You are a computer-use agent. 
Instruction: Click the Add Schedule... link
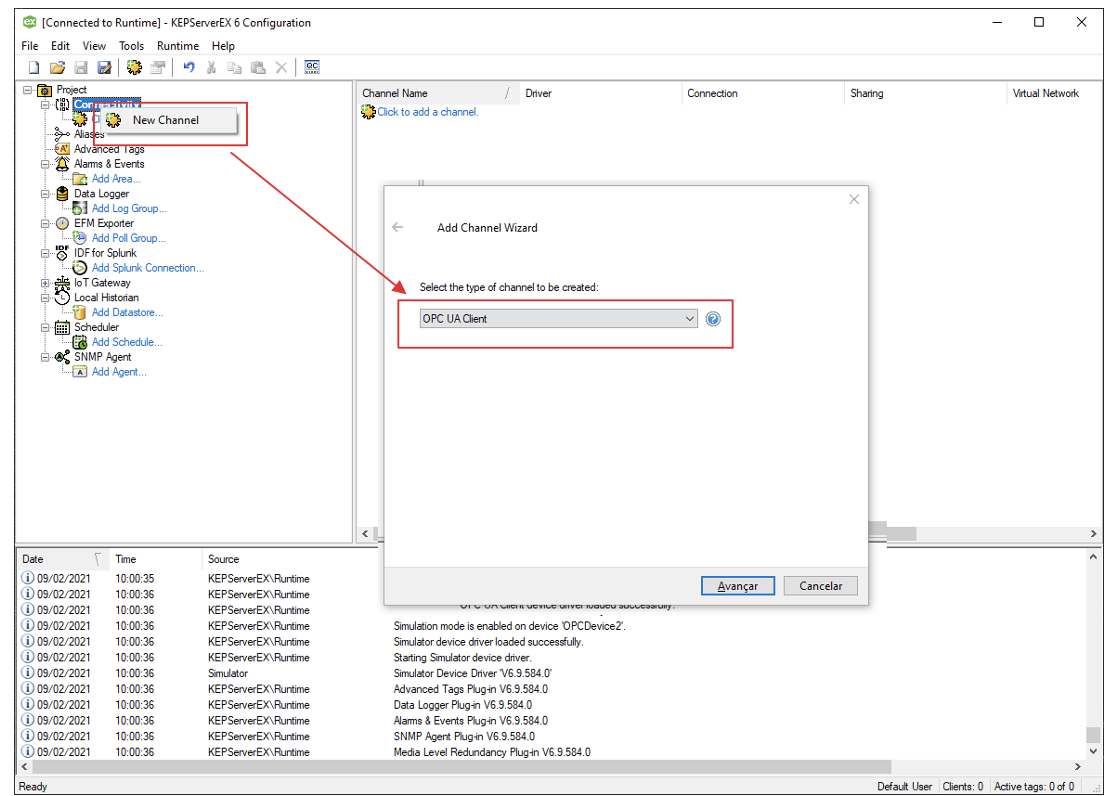127,342
